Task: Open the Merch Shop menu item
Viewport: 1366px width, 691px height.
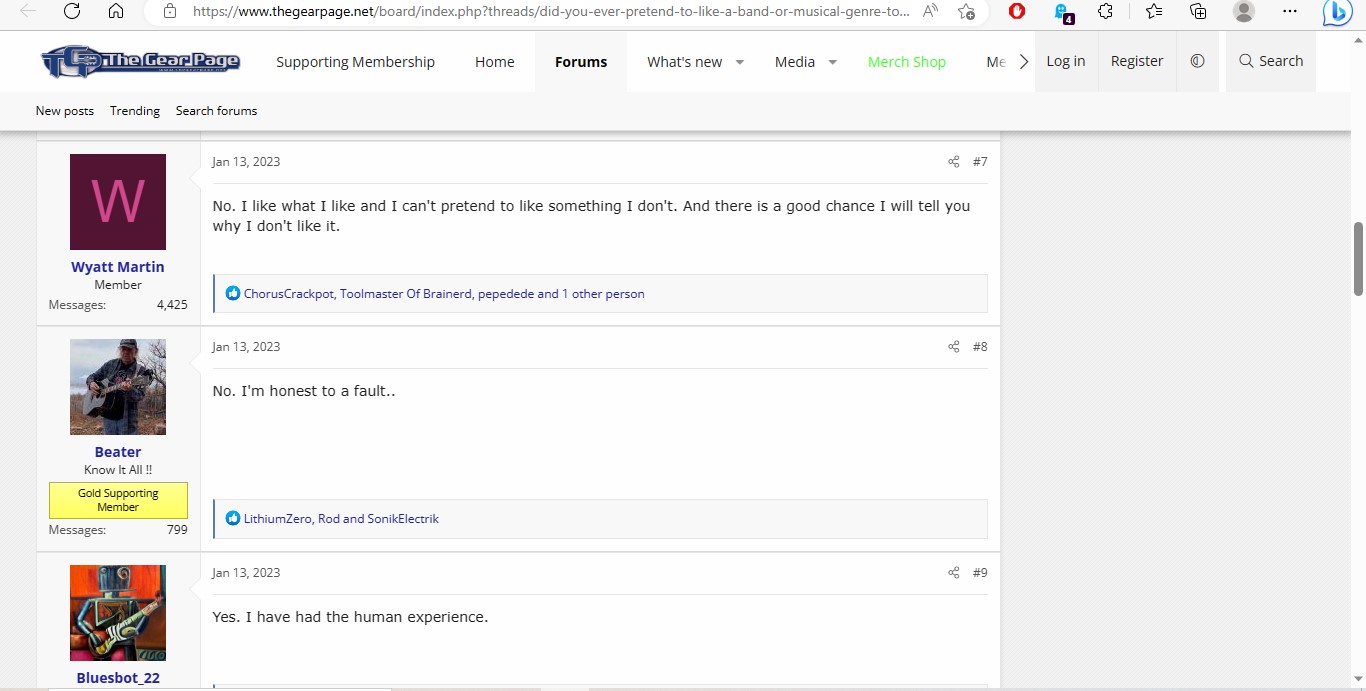Action: coord(906,62)
